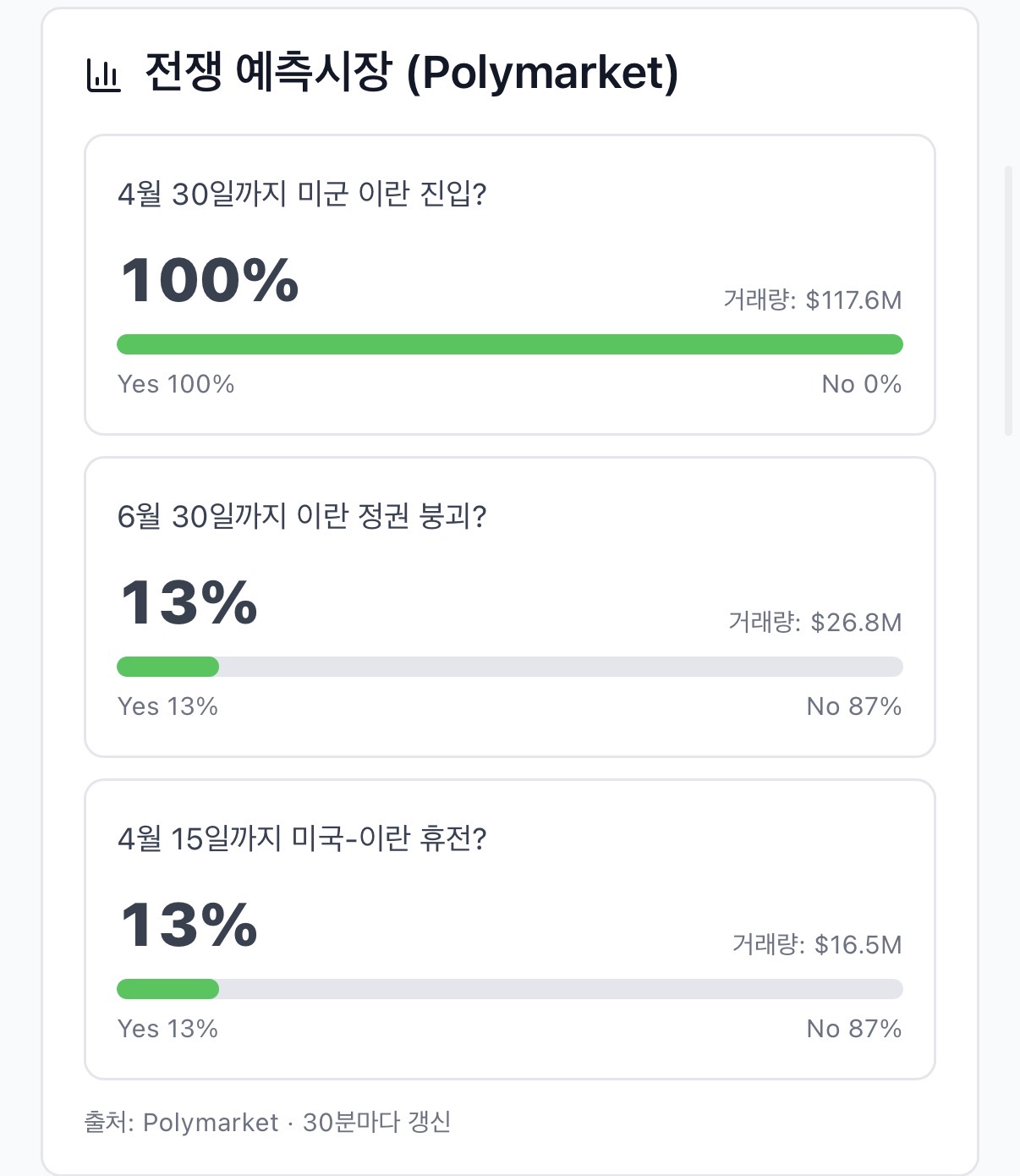The image size is (1020, 1176).
Task: Open the 4월 30일까지 미군 이란 진입? market
Action: [x=302, y=194]
